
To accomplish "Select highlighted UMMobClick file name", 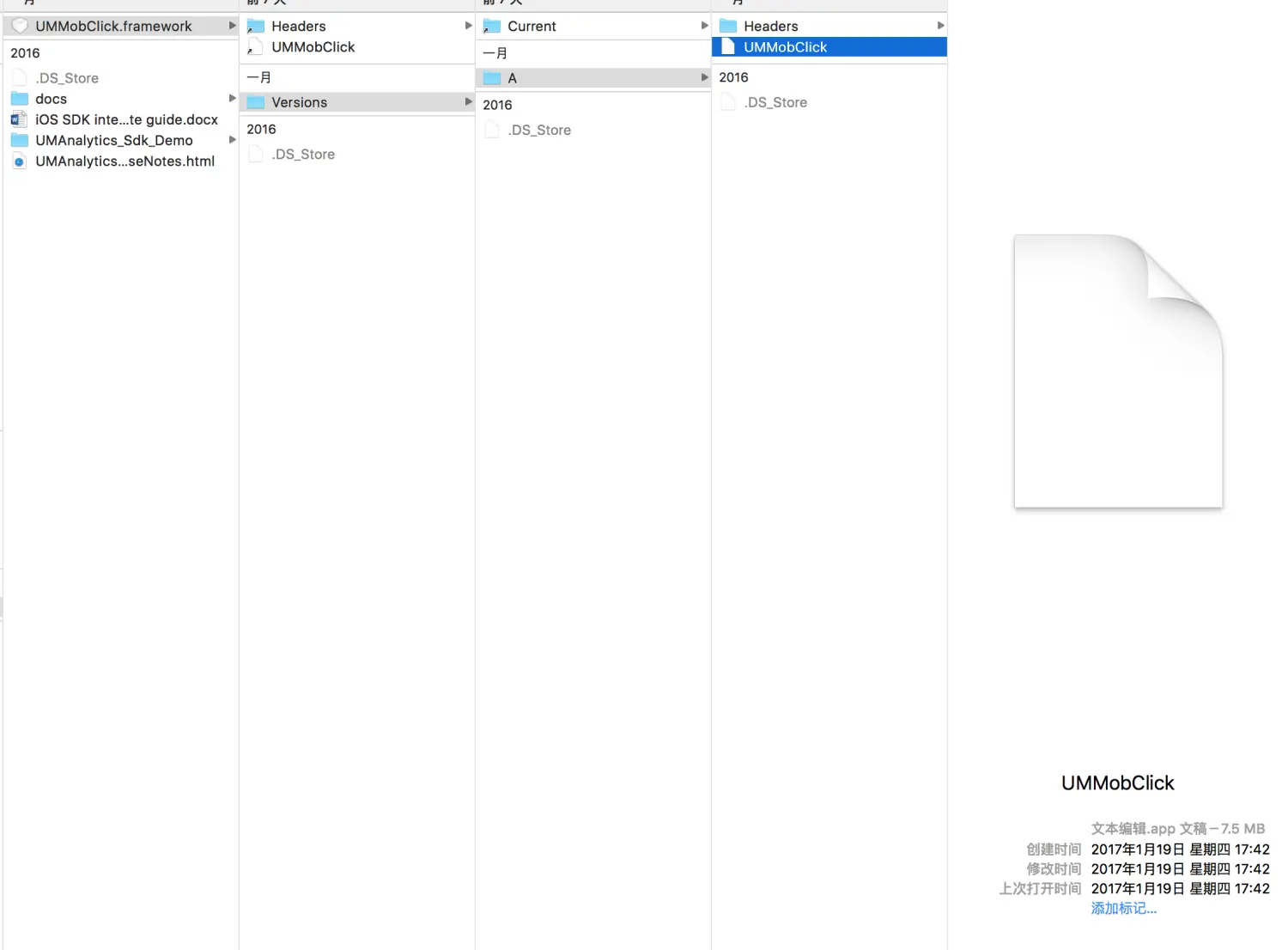I will coord(786,46).
